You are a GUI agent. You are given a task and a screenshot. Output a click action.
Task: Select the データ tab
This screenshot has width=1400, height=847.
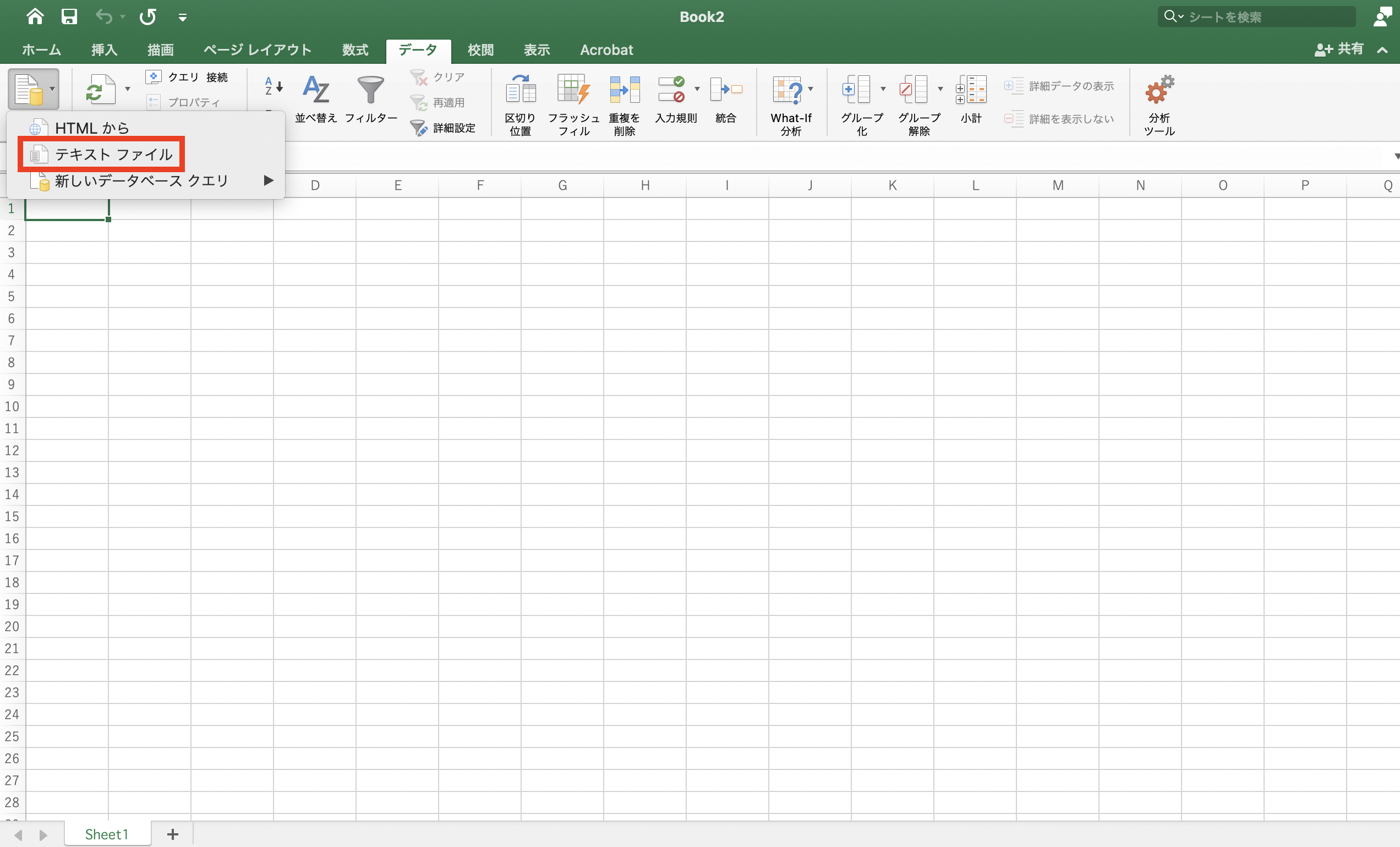pyautogui.click(x=418, y=50)
